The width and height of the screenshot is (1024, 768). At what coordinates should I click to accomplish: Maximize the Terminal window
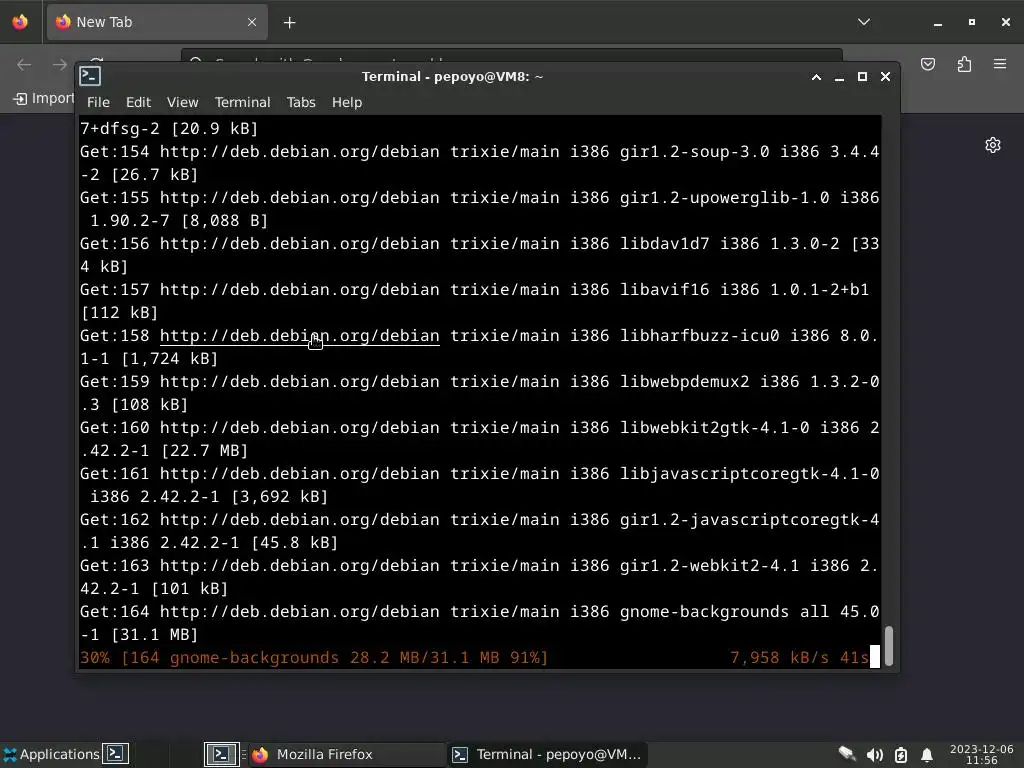tap(862, 77)
